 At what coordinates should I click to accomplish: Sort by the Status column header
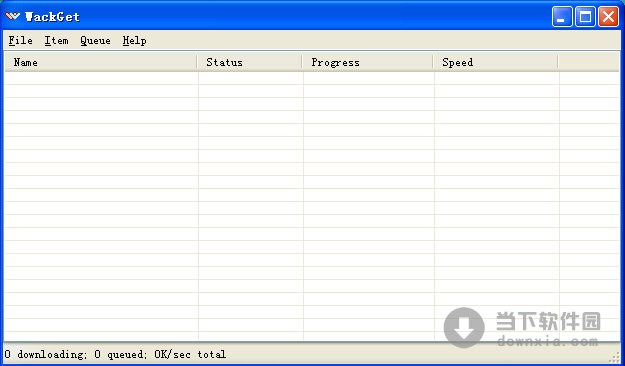pyautogui.click(x=250, y=62)
